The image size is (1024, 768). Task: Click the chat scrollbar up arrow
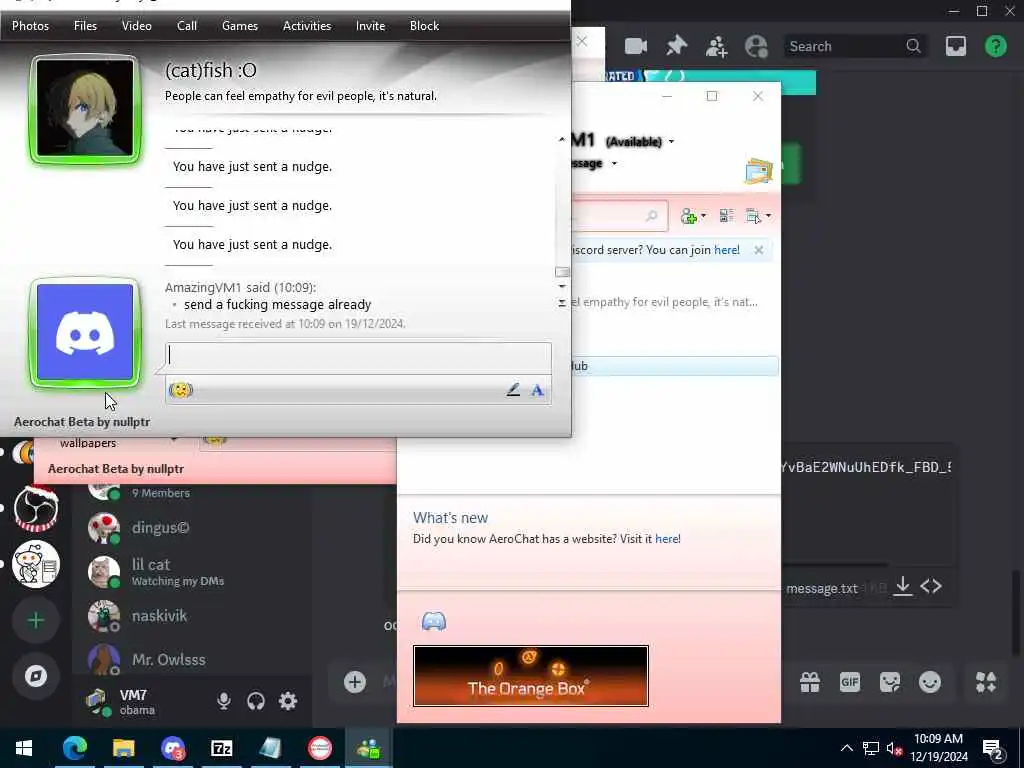[562, 139]
